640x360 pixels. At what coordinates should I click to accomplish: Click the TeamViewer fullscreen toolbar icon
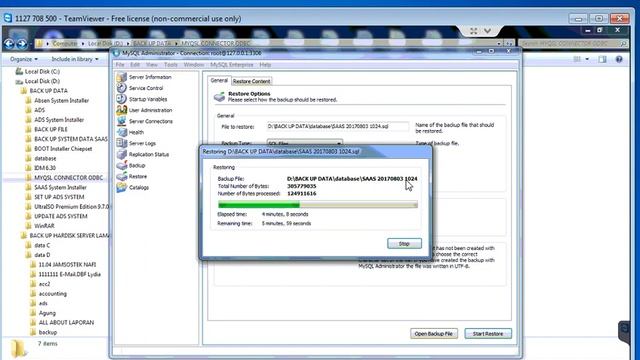(473, 31)
